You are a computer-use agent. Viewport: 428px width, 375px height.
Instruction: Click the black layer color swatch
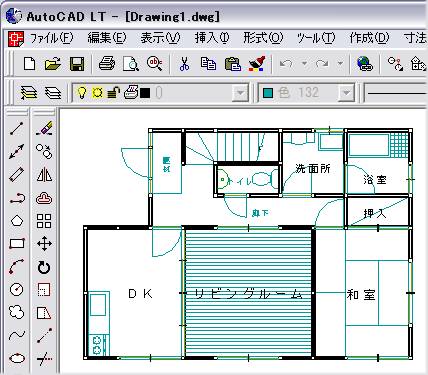coord(145,93)
